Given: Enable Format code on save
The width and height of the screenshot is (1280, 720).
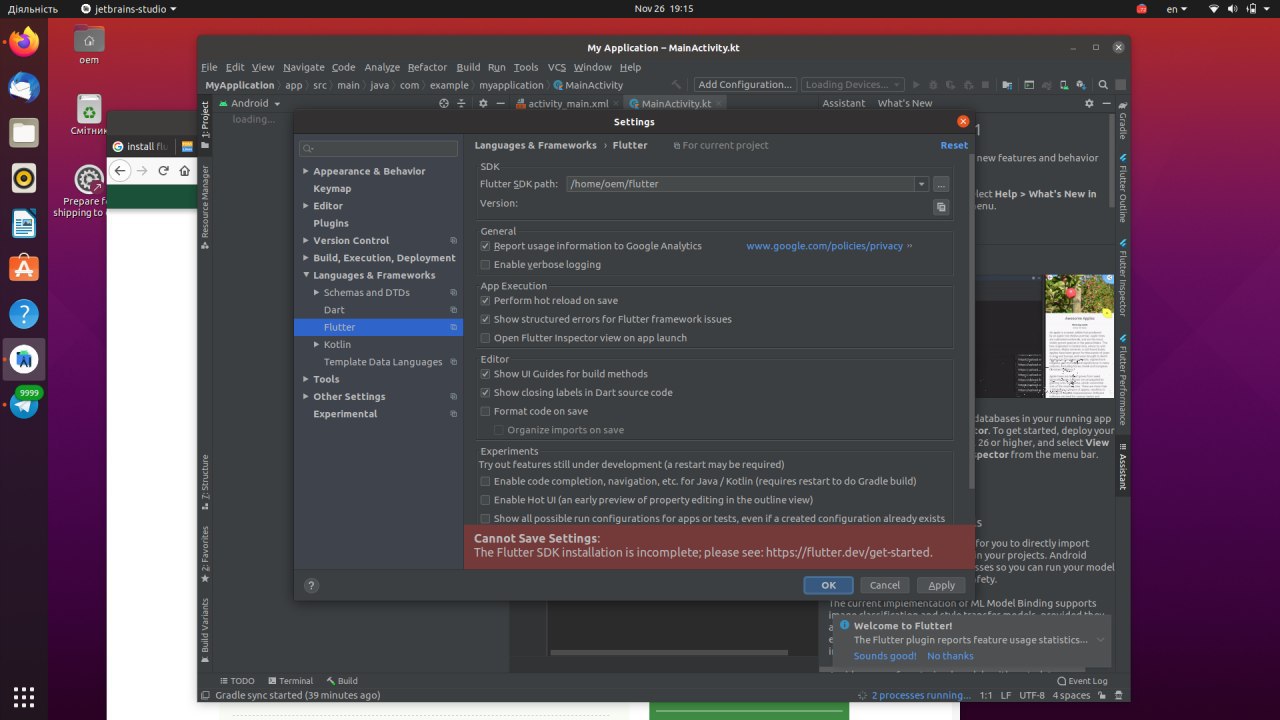Looking at the screenshot, I should click(485, 411).
